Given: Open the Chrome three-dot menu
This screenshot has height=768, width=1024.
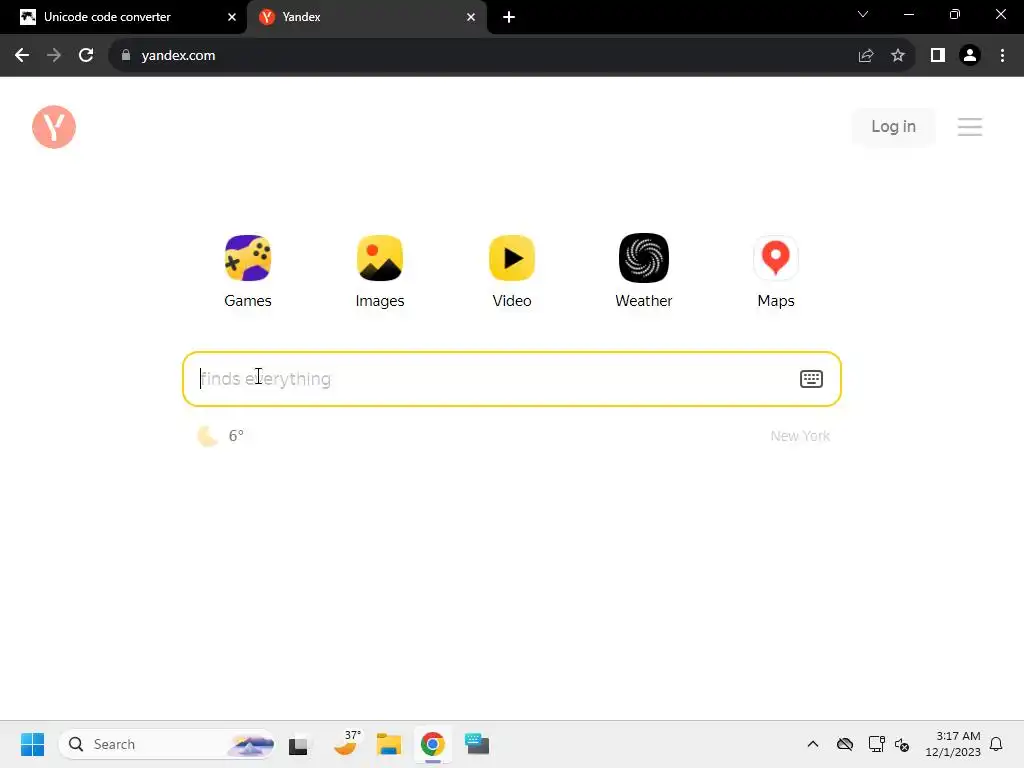Looking at the screenshot, I should (x=1002, y=56).
